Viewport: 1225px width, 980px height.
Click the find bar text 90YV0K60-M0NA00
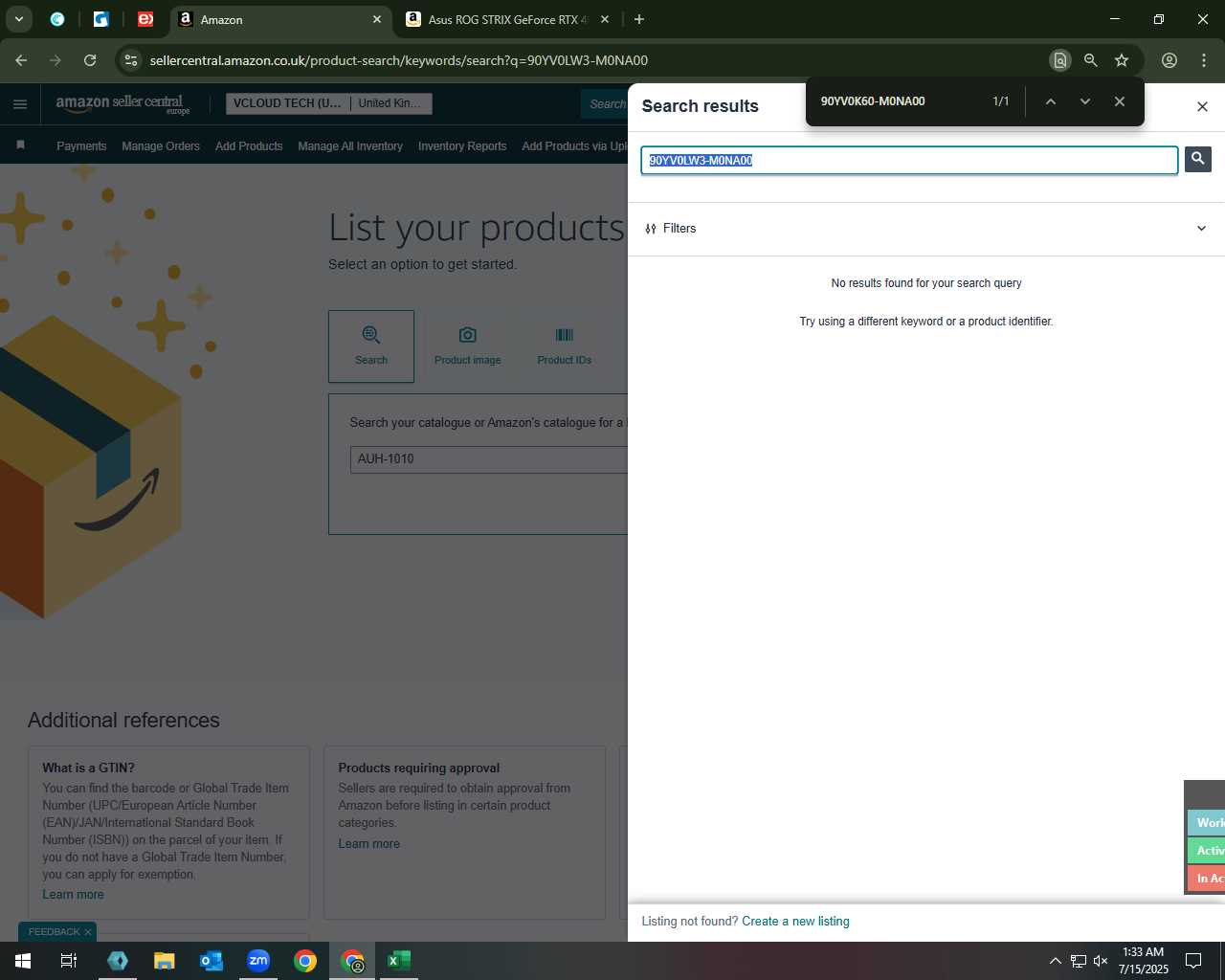[x=872, y=101]
